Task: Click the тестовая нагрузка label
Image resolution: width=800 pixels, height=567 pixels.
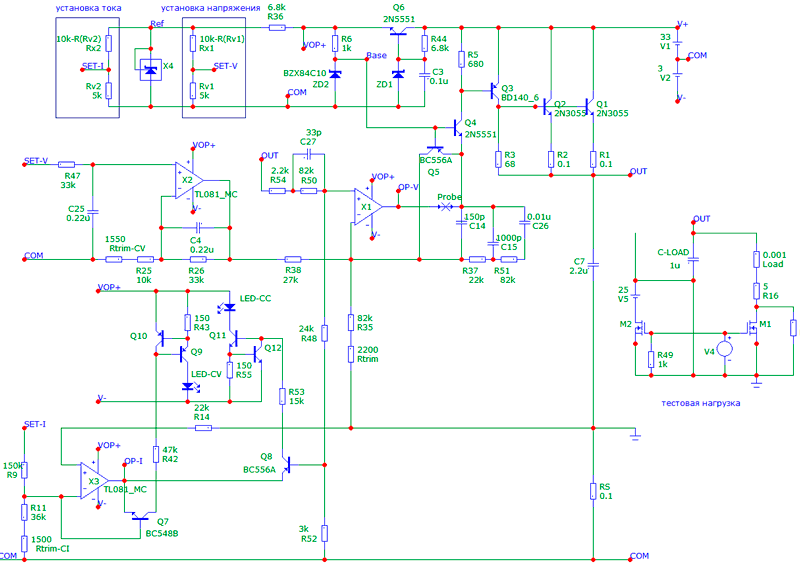Action: click(x=701, y=403)
